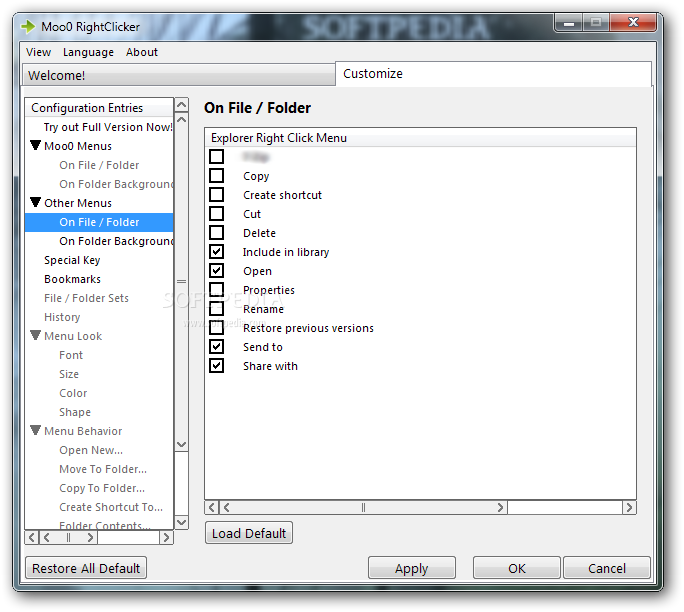
Task: Enable the Copy checkbox
Action: (216, 175)
